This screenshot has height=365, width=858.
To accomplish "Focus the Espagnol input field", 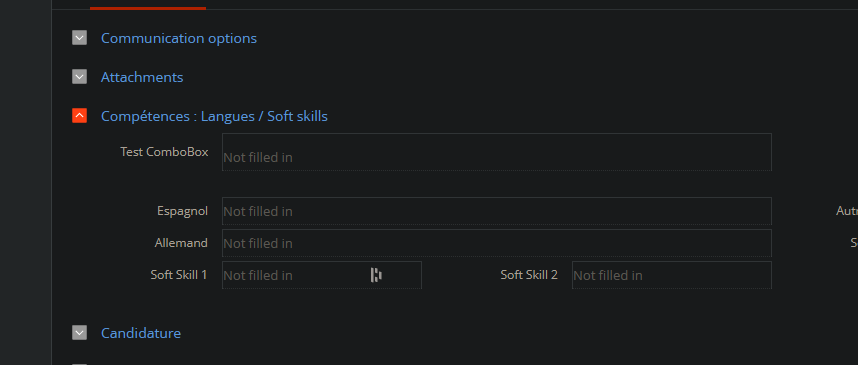I will [x=497, y=211].
